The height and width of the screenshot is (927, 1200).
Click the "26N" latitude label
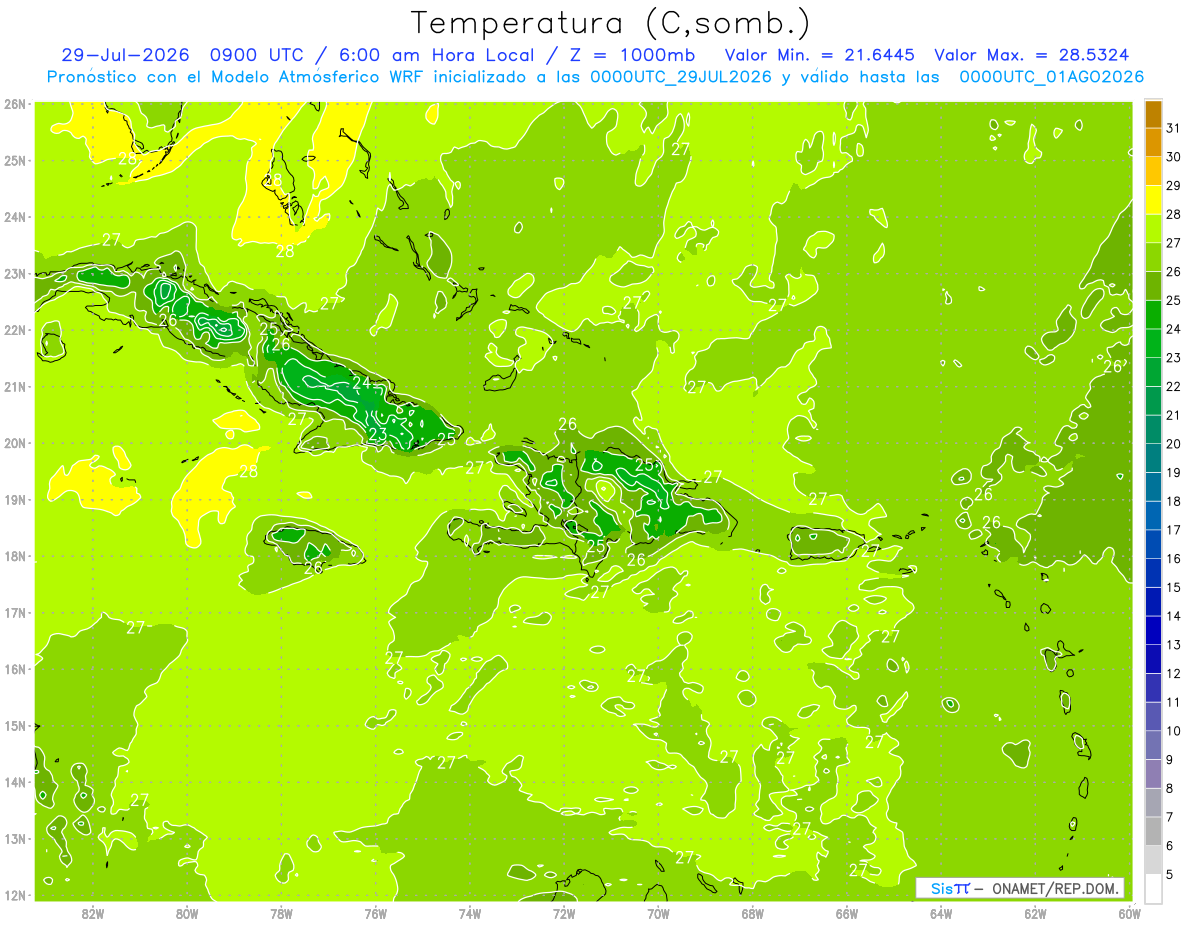[15, 104]
